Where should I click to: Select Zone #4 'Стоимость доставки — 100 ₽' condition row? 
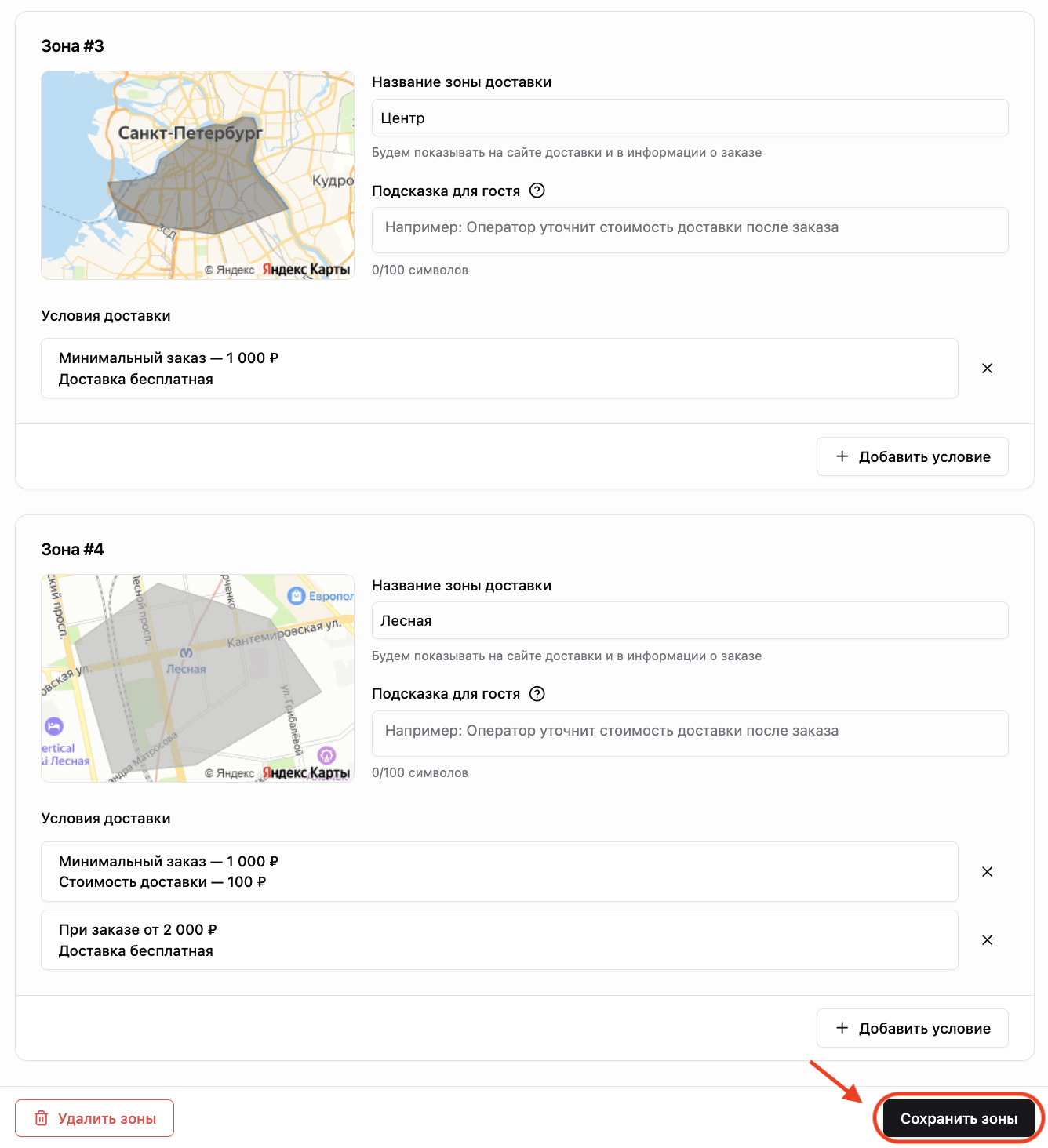500,872
